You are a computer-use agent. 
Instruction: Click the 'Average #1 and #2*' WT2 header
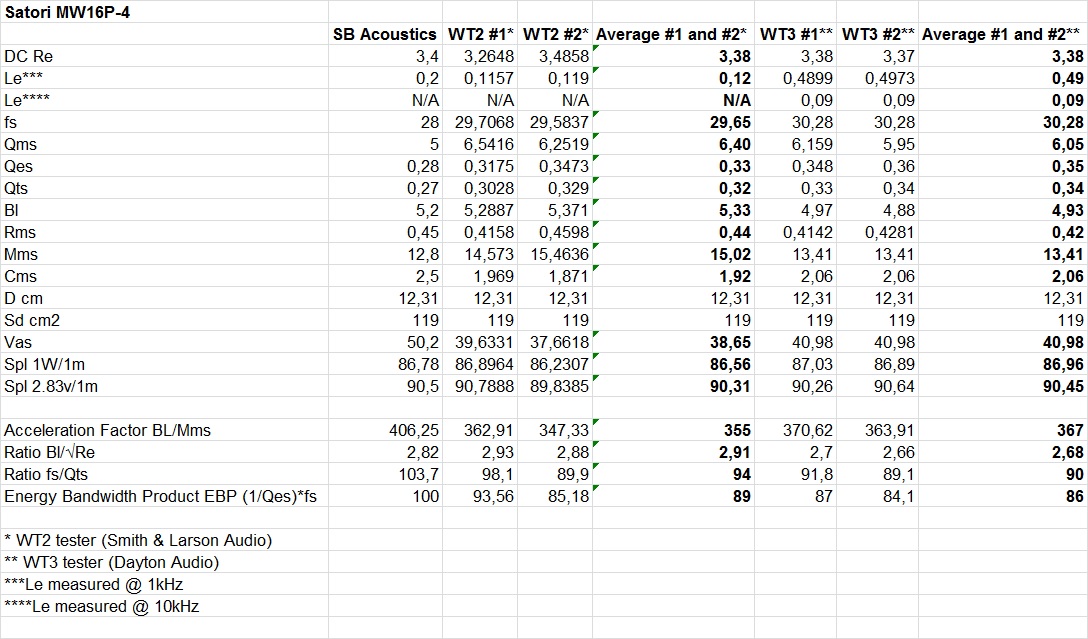pos(671,35)
